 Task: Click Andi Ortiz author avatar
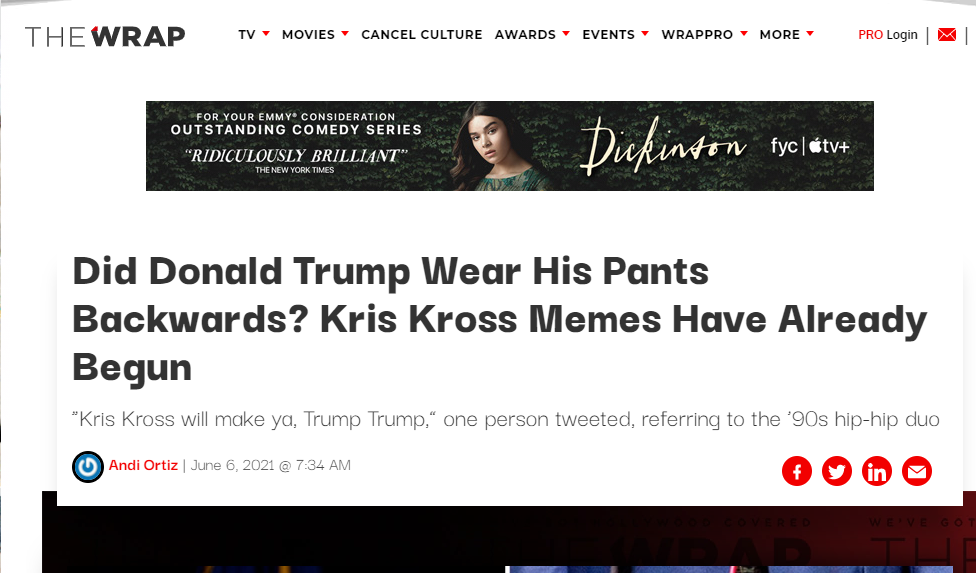click(x=88, y=467)
